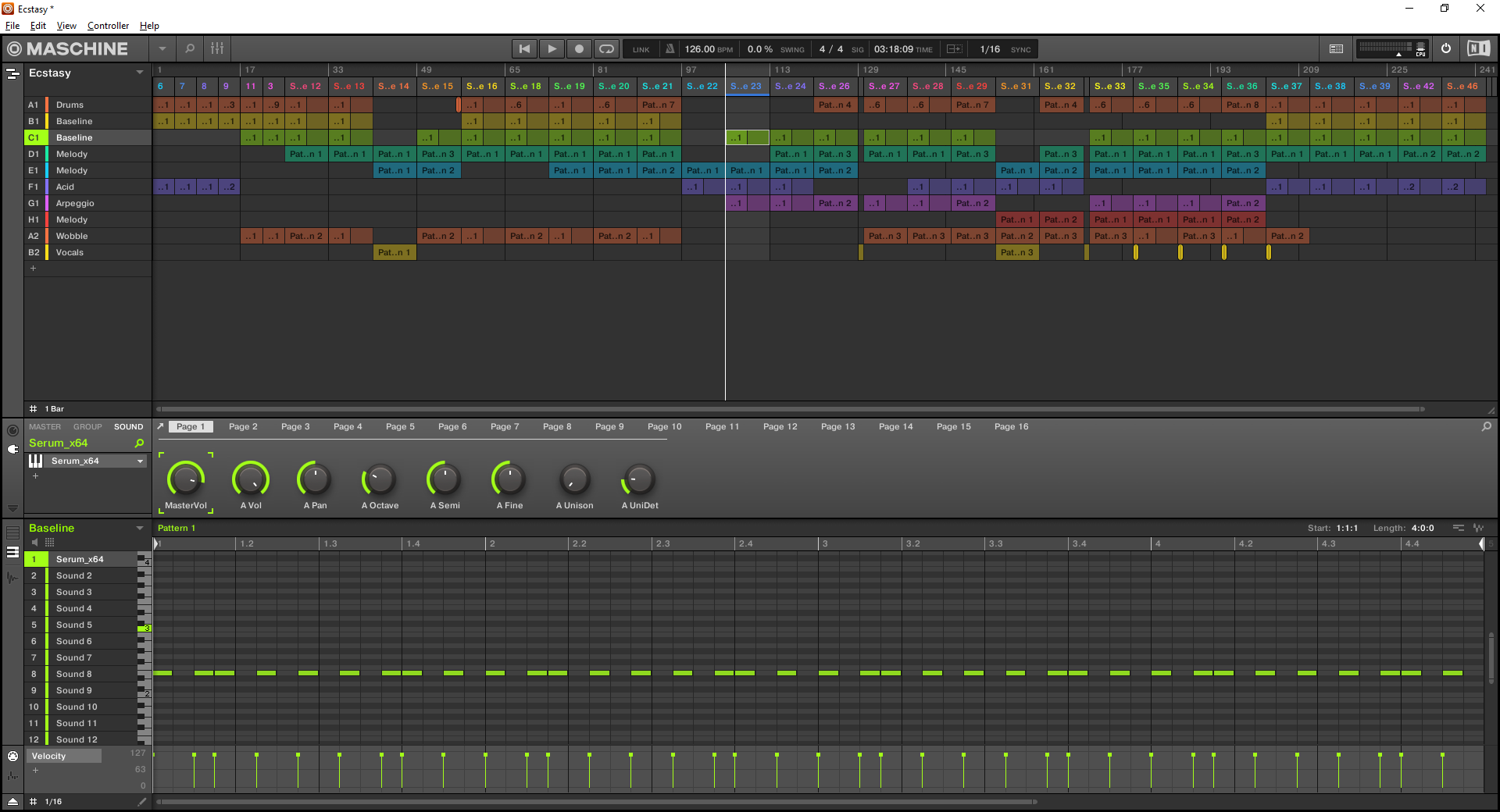
Task: Open the mixer view icon
Action: [x=217, y=48]
